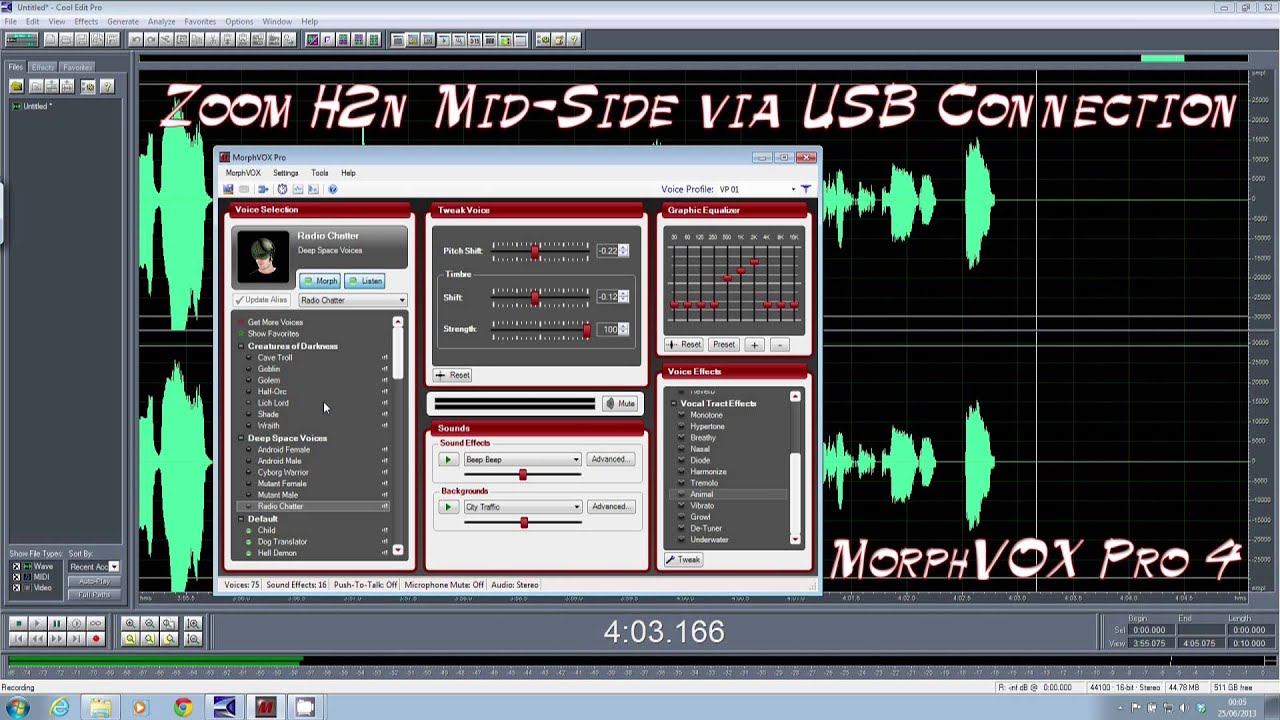Click the Graphic Equalizer Preset button
This screenshot has height=720, width=1280.
pos(724,345)
